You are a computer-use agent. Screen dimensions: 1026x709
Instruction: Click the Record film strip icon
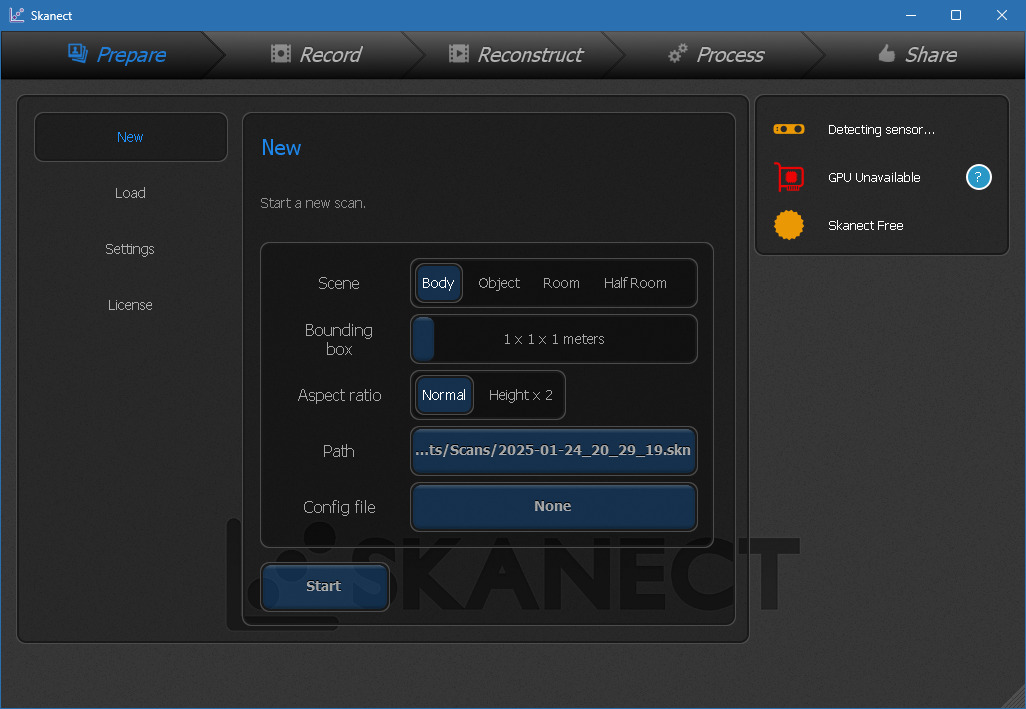(281, 54)
